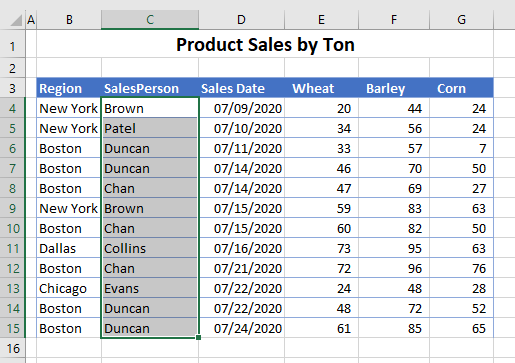Image resolution: width=515 pixels, height=363 pixels.
Task: Select the Barley value 70 cell
Action: pos(394,168)
